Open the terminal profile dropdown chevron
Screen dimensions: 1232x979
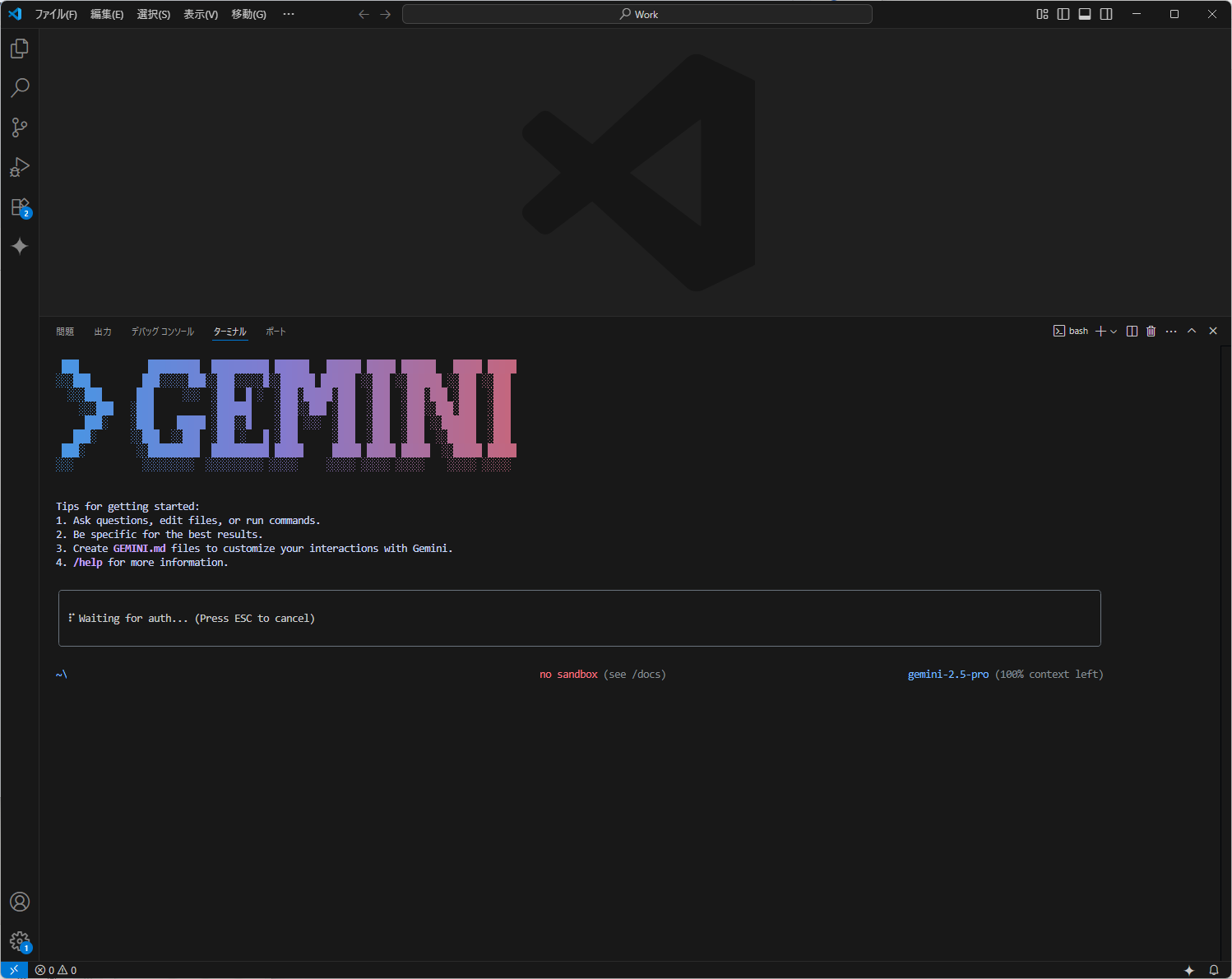[1114, 331]
